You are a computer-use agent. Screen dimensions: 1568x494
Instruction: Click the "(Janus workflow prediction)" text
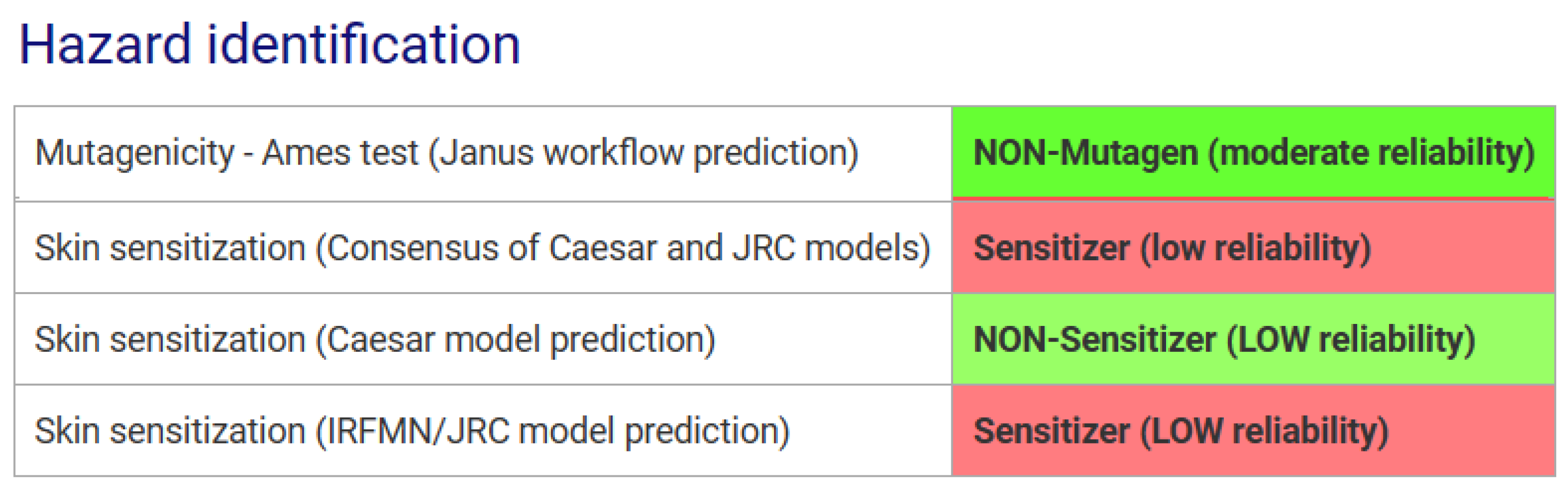click(644, 152)
